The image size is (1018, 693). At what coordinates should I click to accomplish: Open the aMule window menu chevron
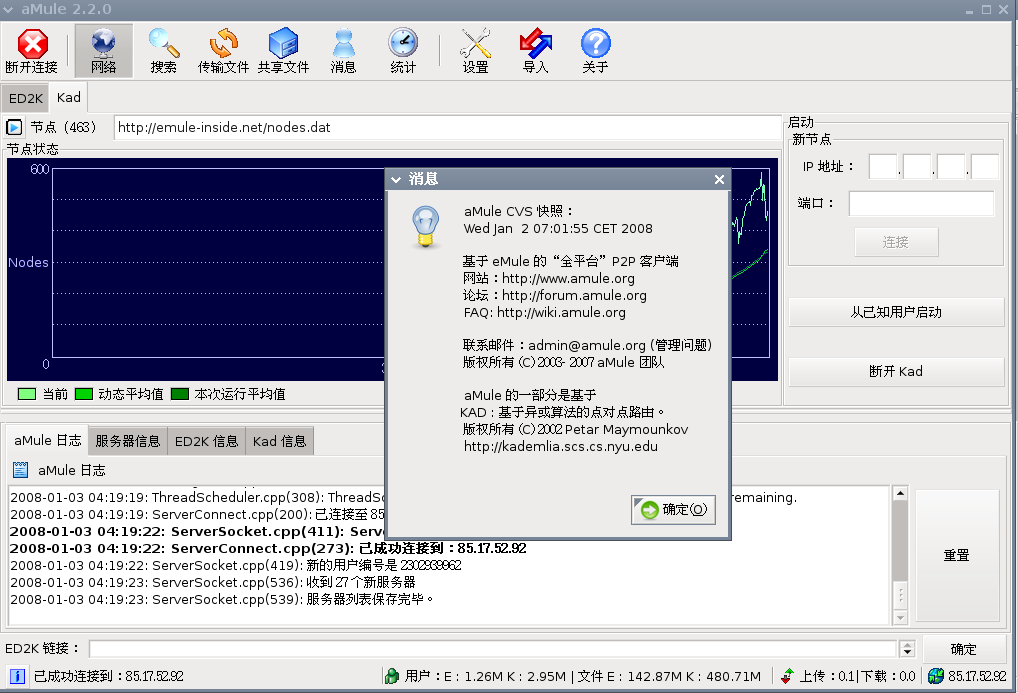[8, 10]
